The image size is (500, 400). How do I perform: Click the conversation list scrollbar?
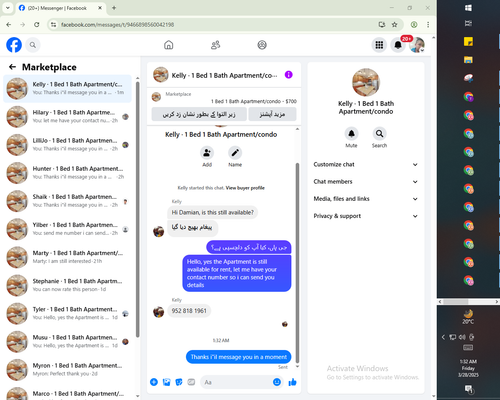pyautogui.click(x=137, y=208)
